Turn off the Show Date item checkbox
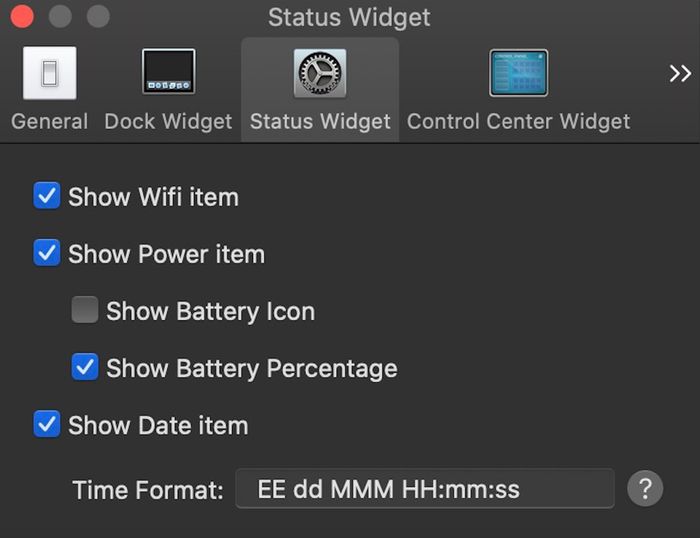Image resolution: width=700 pixels, height=538 pixels. 47,425
